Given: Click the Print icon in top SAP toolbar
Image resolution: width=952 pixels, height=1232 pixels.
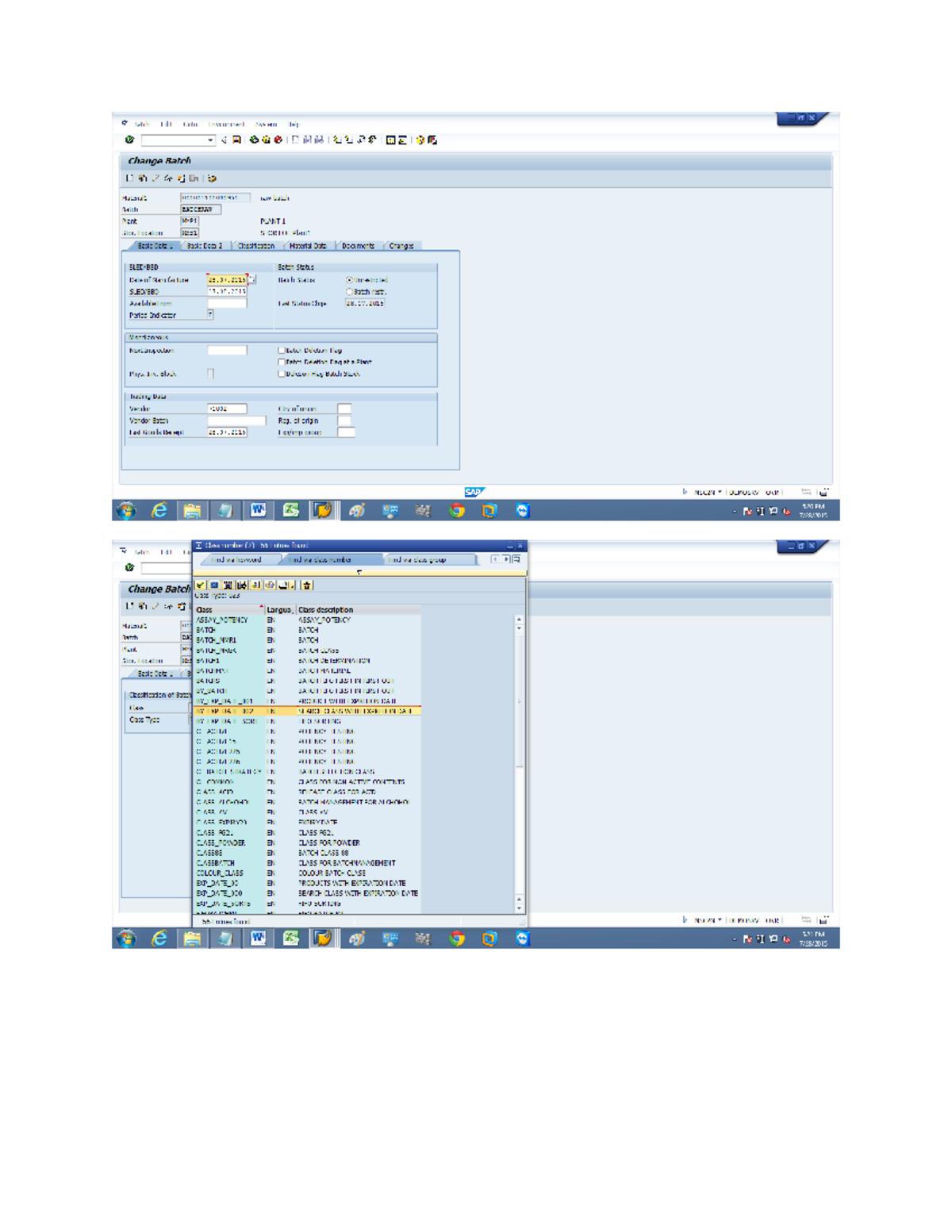Looking at the screenshot, I should point(295,140).
